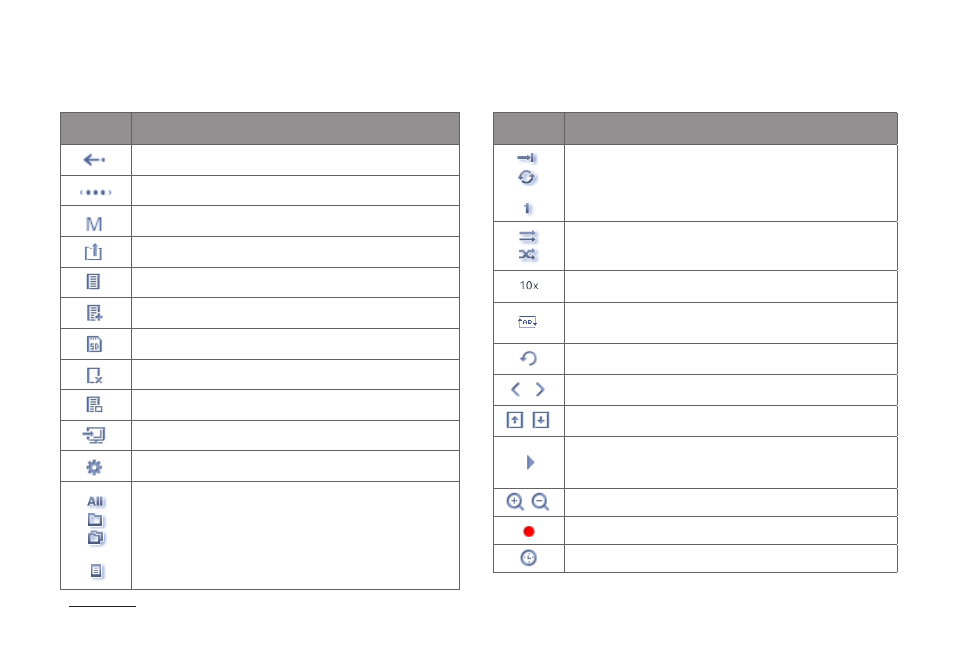Viewport: 954px width, 647px height.
Task: Click the left chevron previous arrow
Action: 515,390
